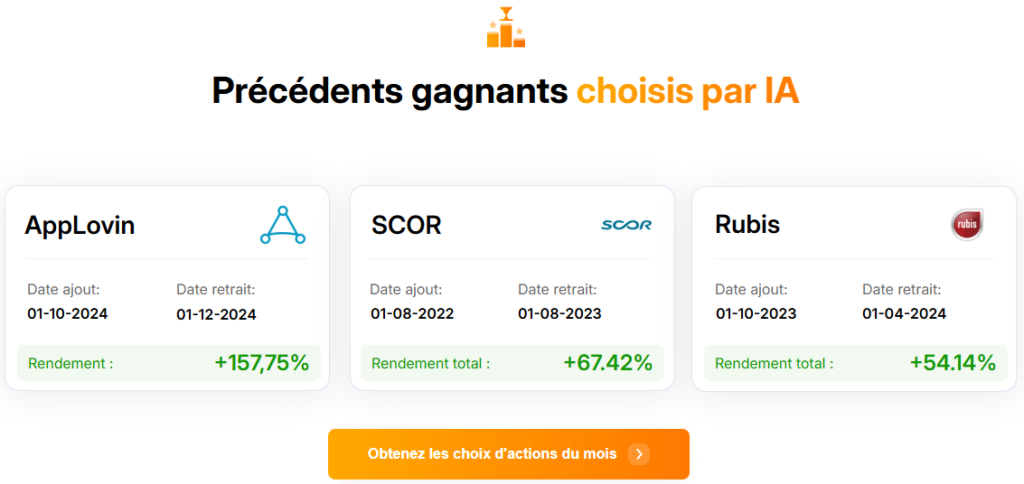Click AppLovin add date 01-10-2024
This screenshot has height=484, width=1024.
tap(68, 314)
